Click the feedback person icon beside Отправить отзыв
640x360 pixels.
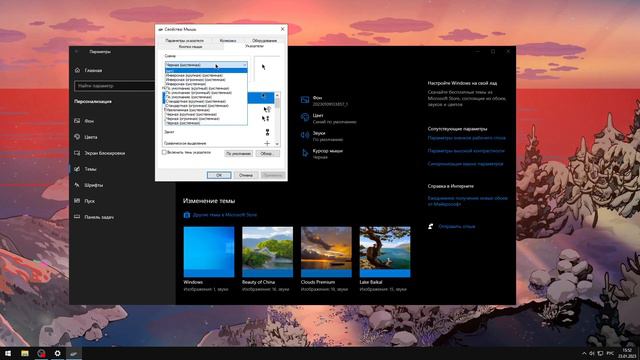pyautogui.click(x=431, y=226)
